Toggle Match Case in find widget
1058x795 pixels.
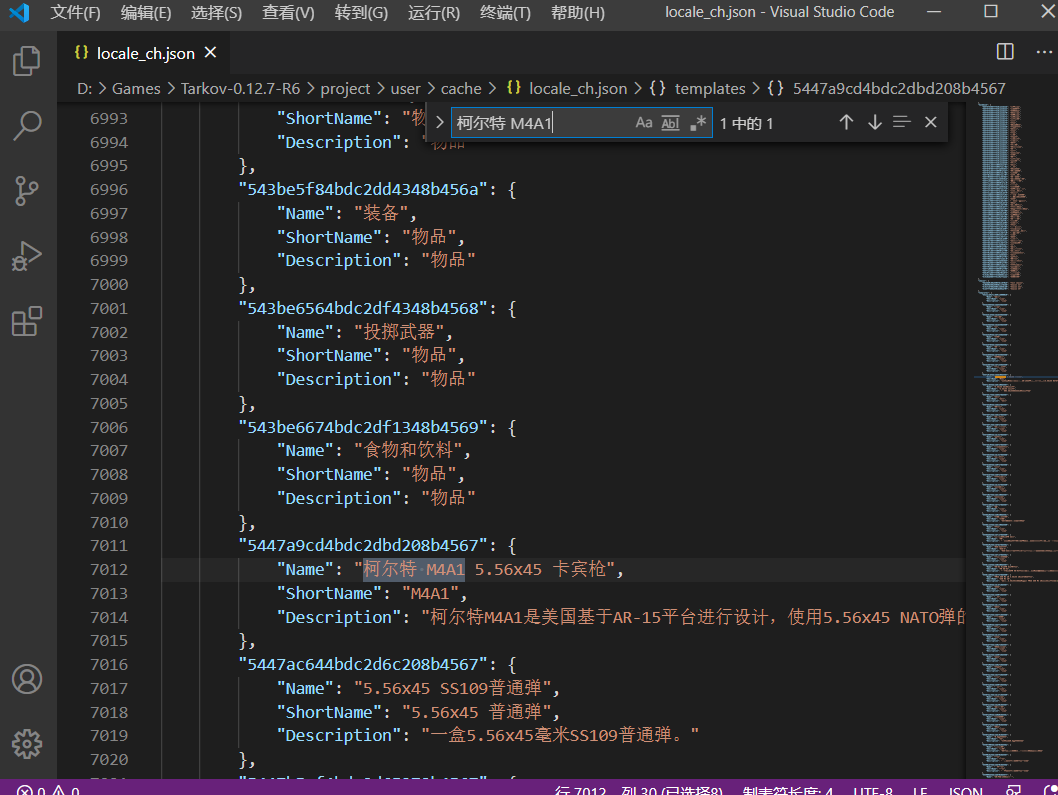point(644,123)
